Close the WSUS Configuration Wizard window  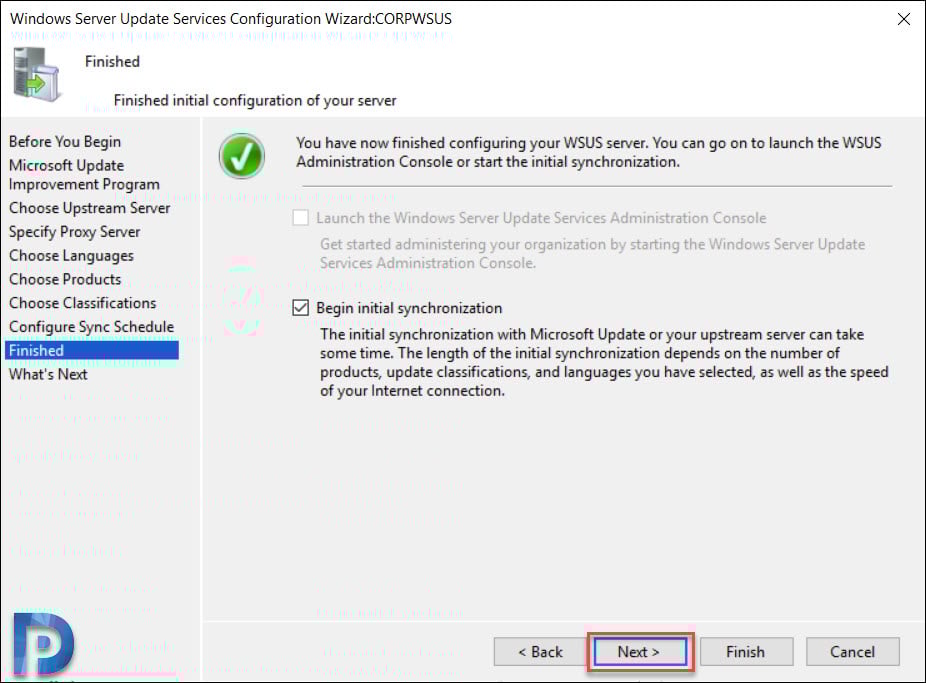coord(904,19)
